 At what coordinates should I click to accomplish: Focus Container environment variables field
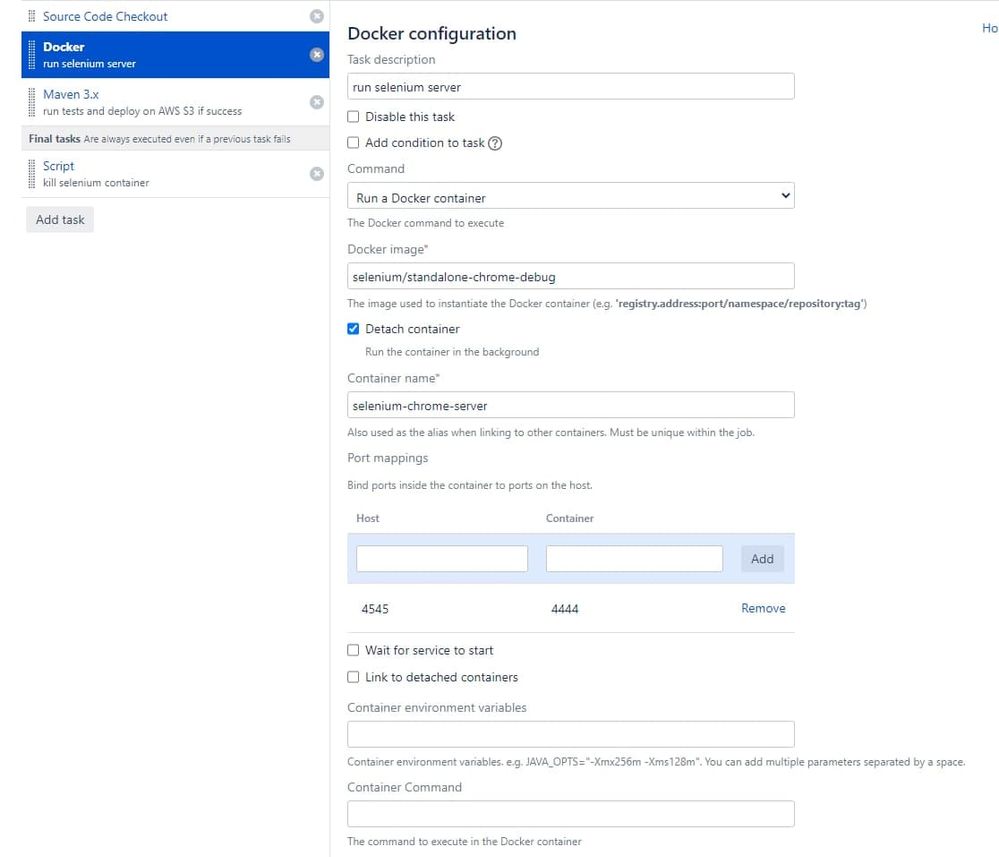pos(571,734)
